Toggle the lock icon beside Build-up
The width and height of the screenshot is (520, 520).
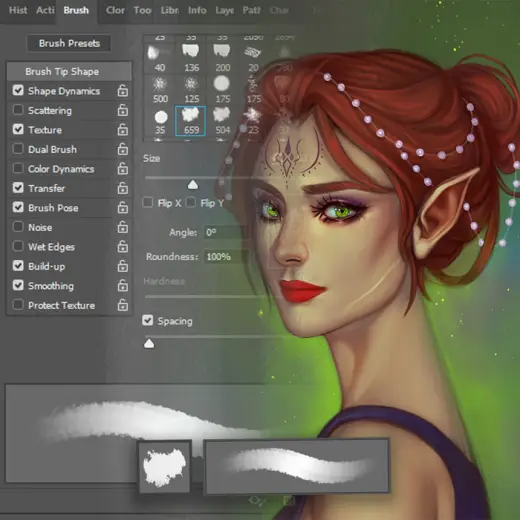click(123, 266)
